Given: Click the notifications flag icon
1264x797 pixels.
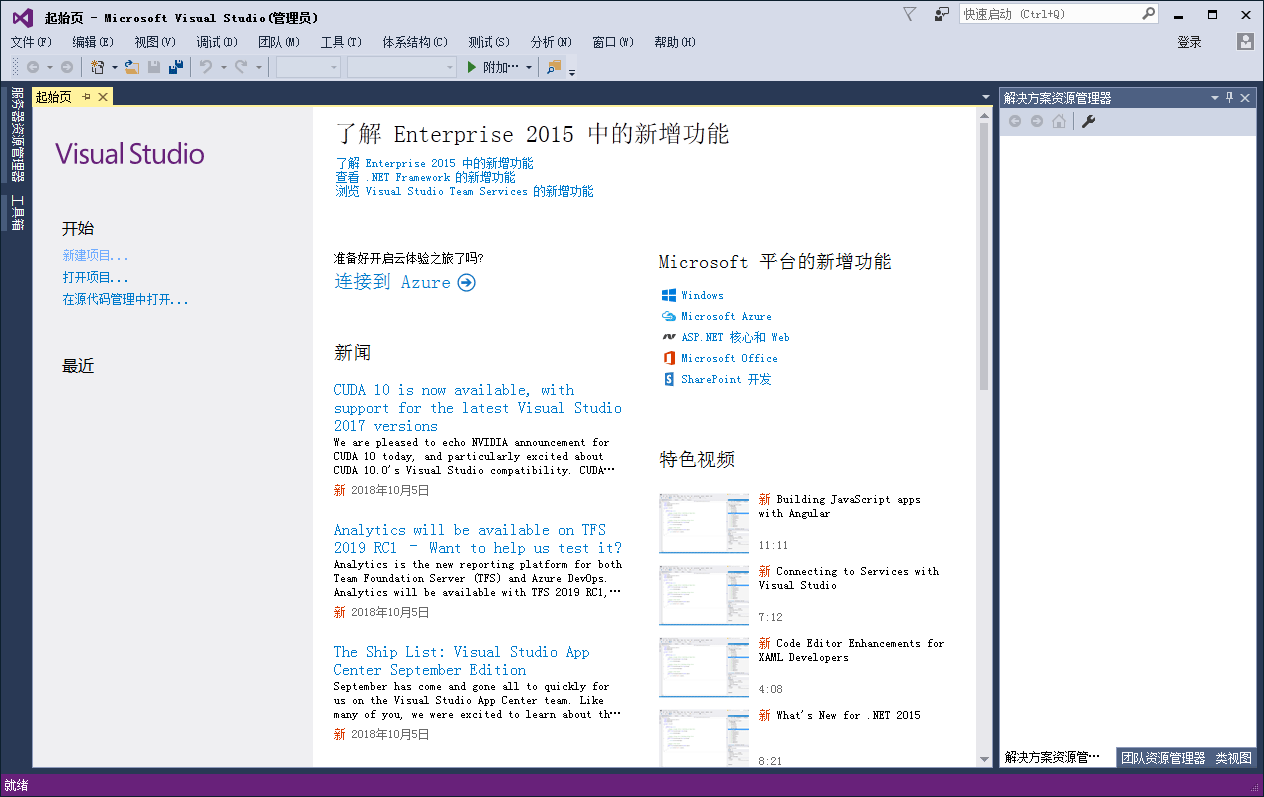Looking at the screenshot, I should click(x=909, y=14).
